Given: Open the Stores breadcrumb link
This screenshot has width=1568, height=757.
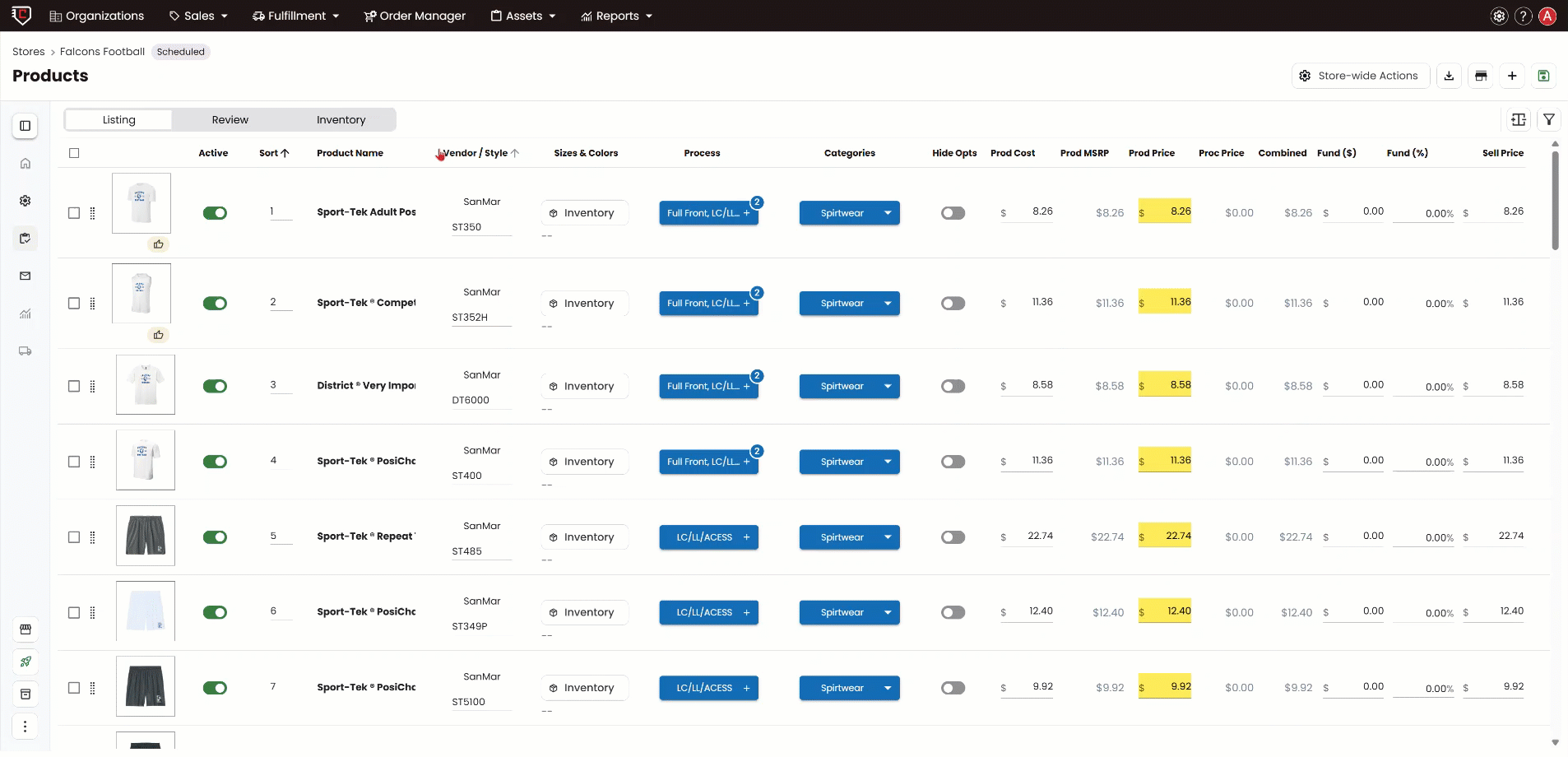Looking at the screenshot, I should (29, 52).
